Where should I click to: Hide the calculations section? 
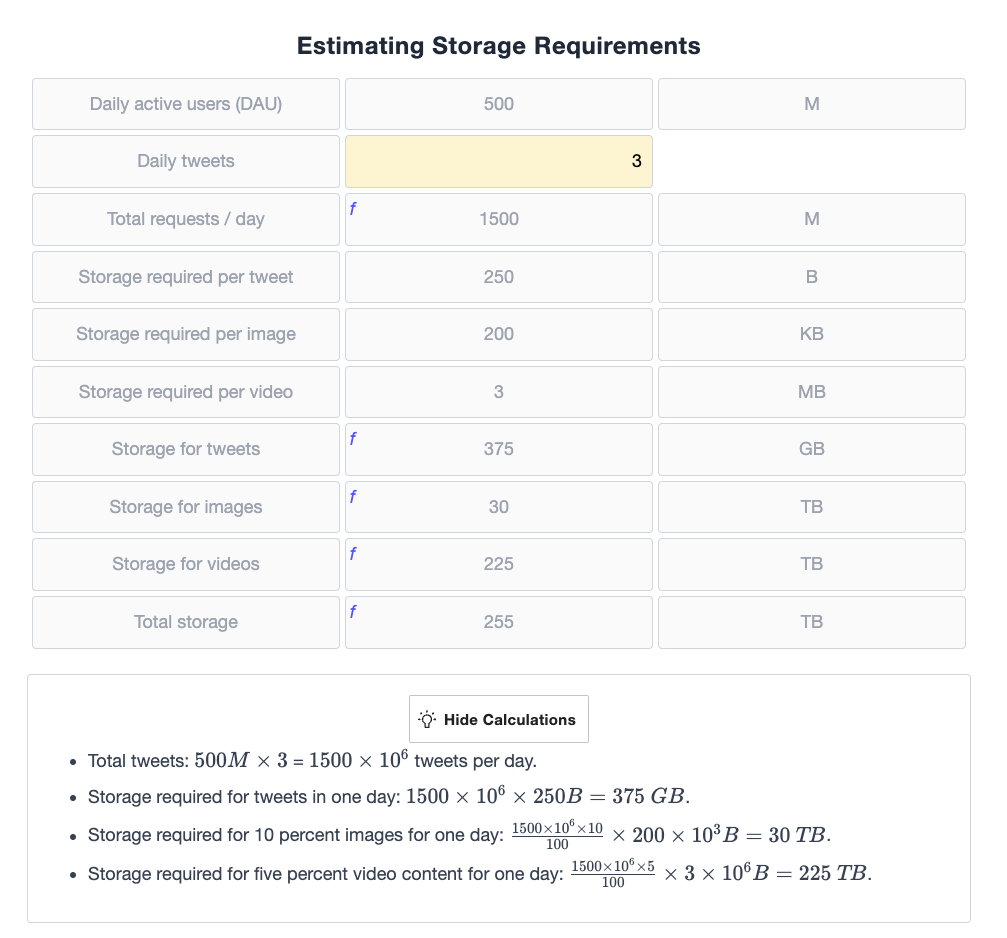[x=498, y=719]
